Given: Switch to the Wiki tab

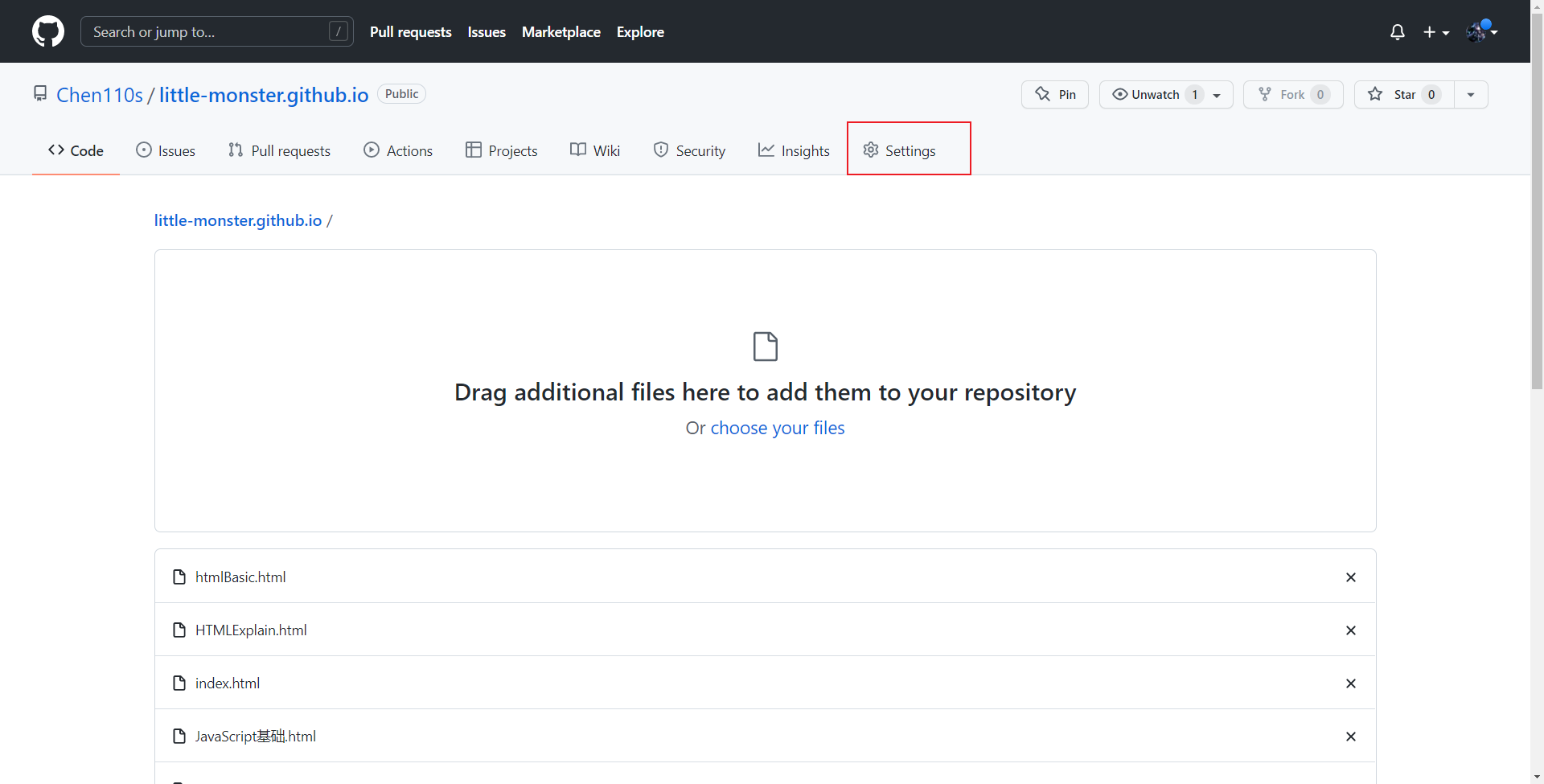Looking at the screenshot, I should [595, 150].
